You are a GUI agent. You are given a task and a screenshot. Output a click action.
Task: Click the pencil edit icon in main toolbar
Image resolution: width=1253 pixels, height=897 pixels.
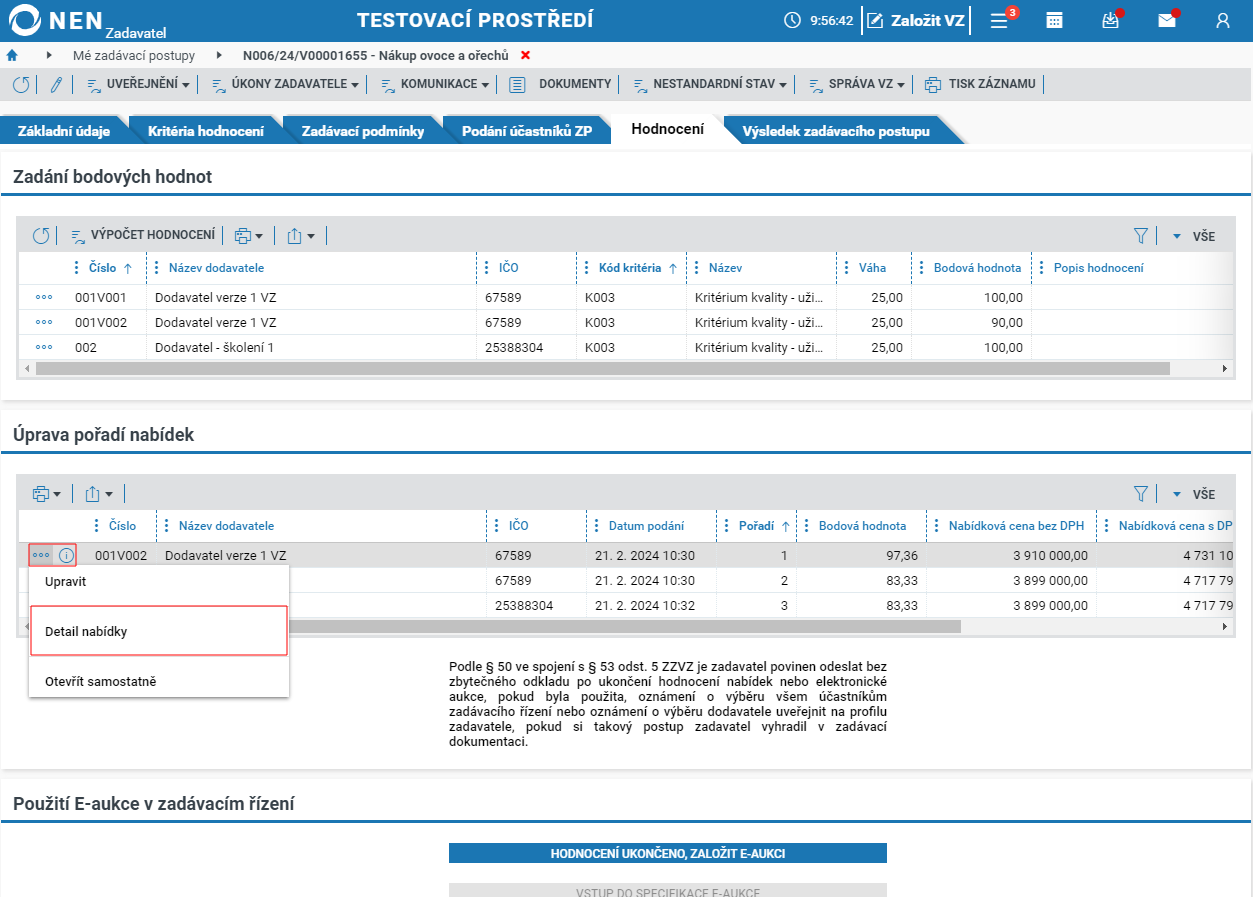click(56, 85)
